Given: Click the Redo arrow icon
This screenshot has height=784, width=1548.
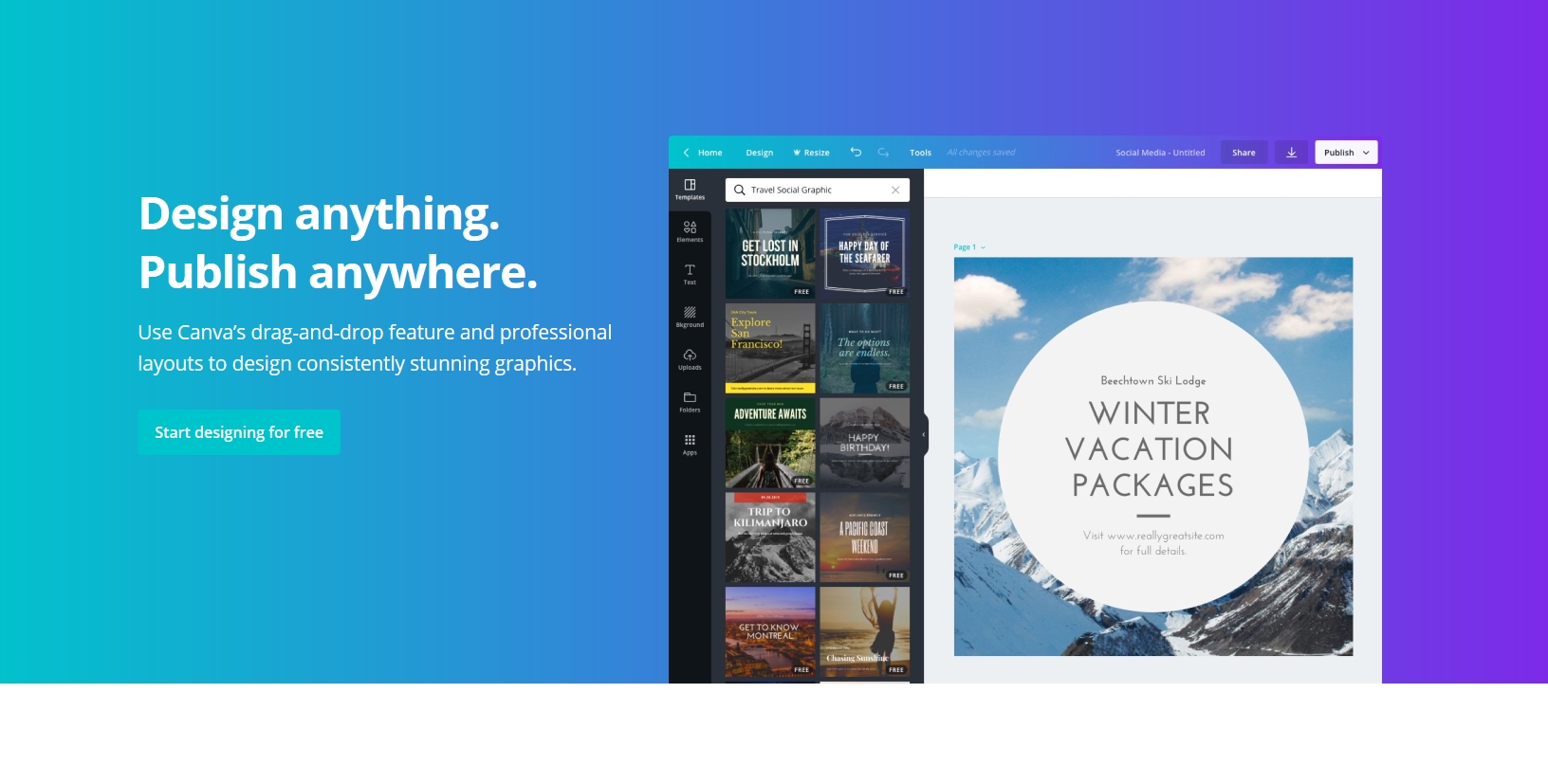Looking at the screenshot, I should coord(883,152).
